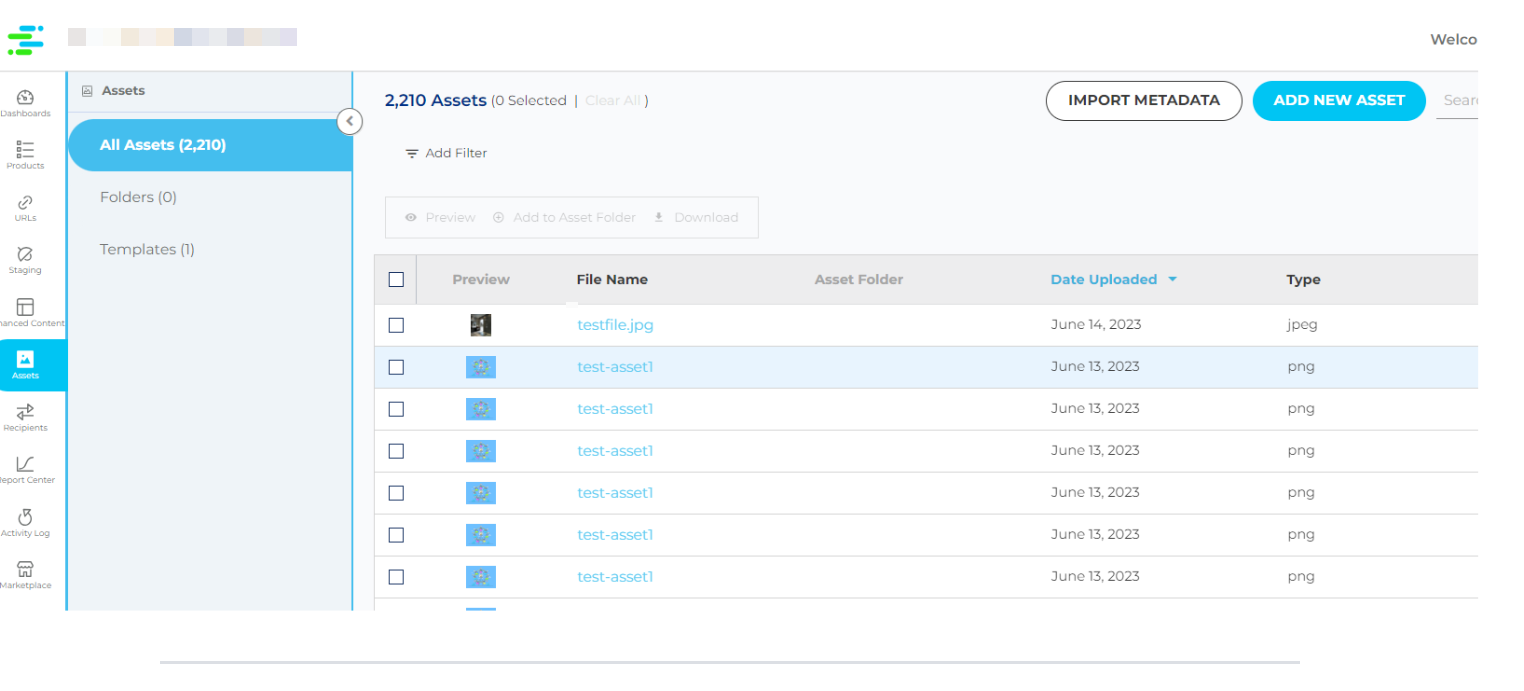The width and height of the screenshot is (1524, 691).
Task: Open the Recipients arrows icon
Action: click(x=26, y=412)
